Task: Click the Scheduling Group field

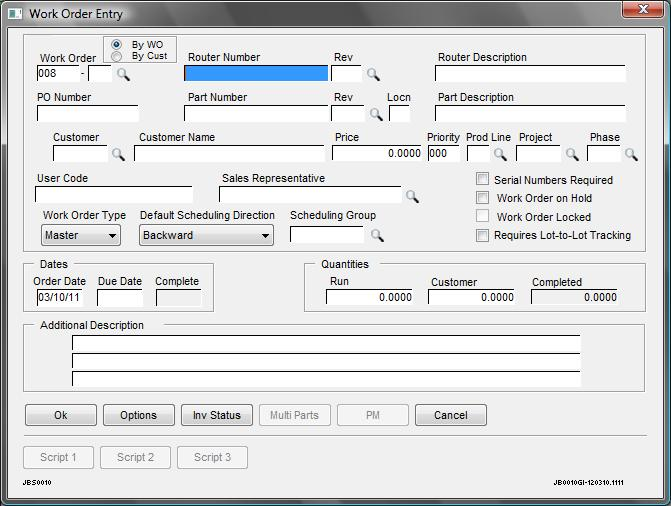Action: 327,235
